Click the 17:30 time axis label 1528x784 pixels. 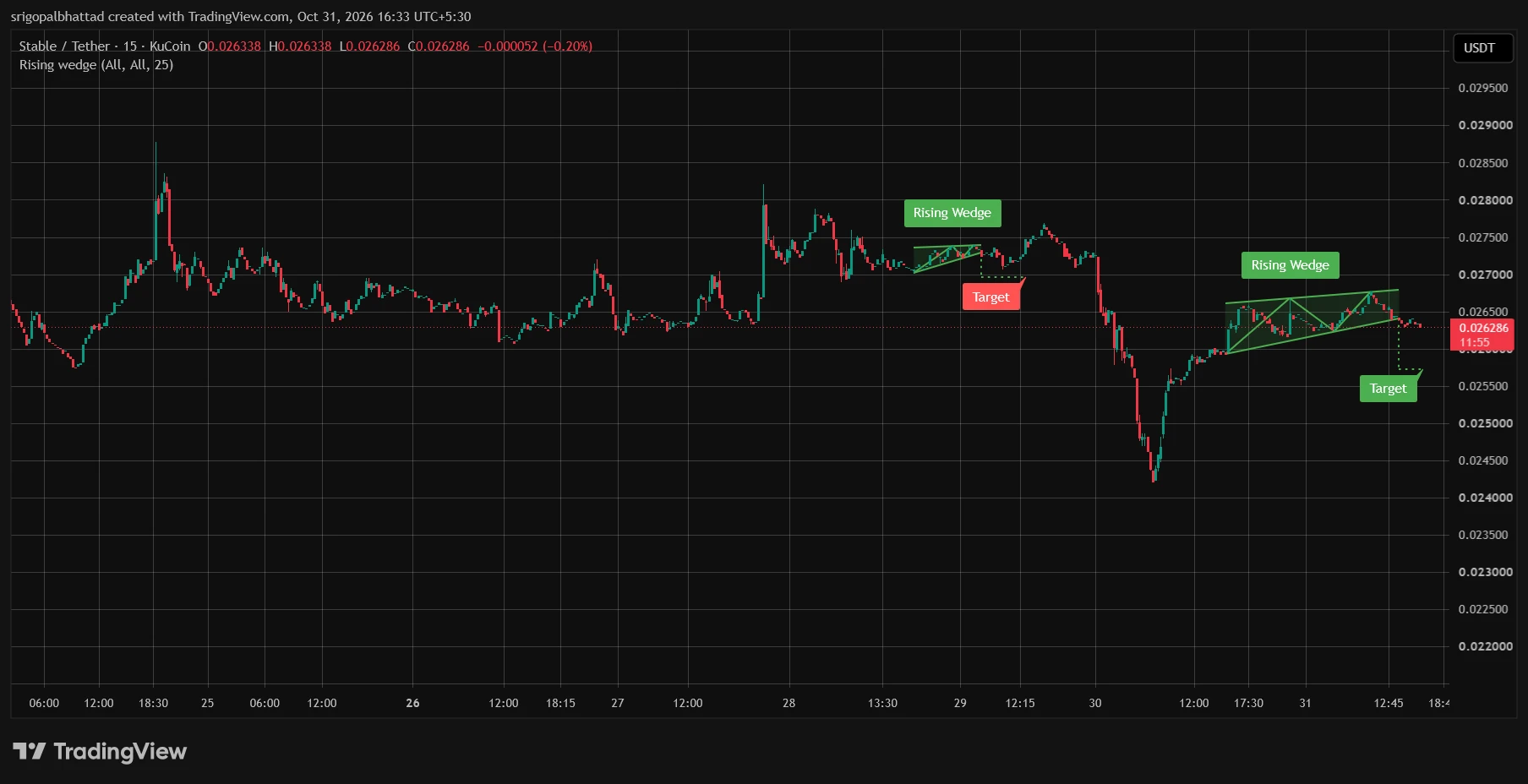1248,703
